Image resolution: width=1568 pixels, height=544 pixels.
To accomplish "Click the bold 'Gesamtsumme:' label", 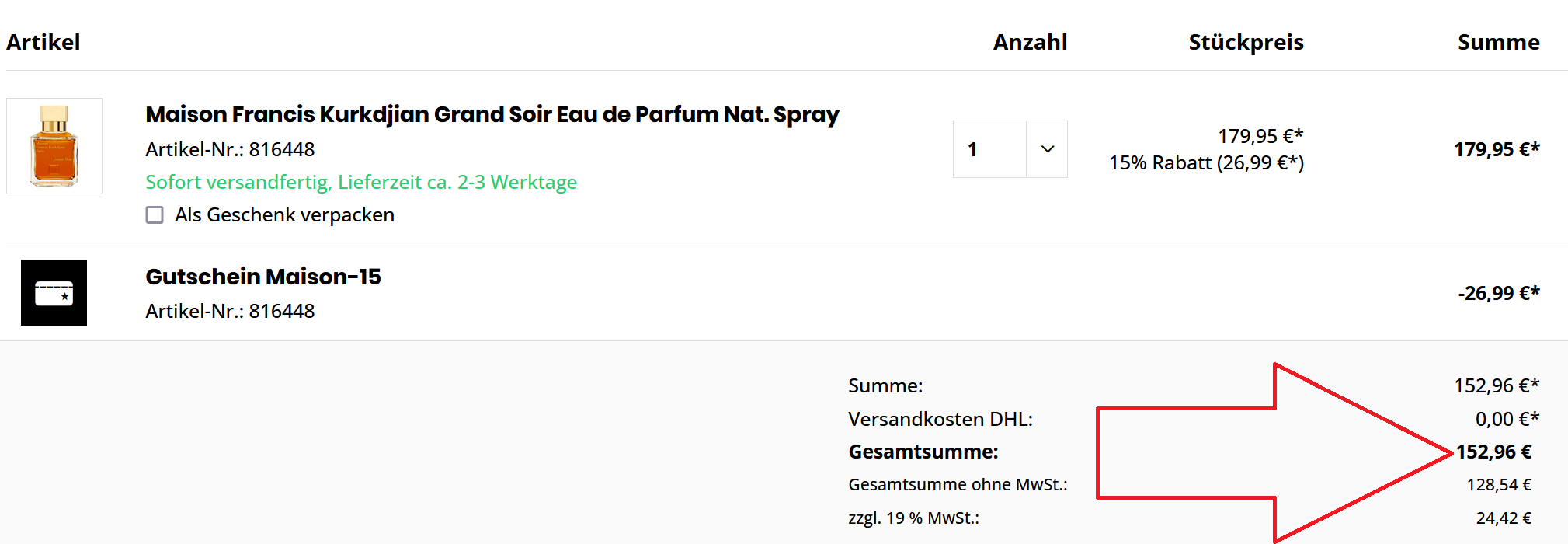I will click(923, 452).
